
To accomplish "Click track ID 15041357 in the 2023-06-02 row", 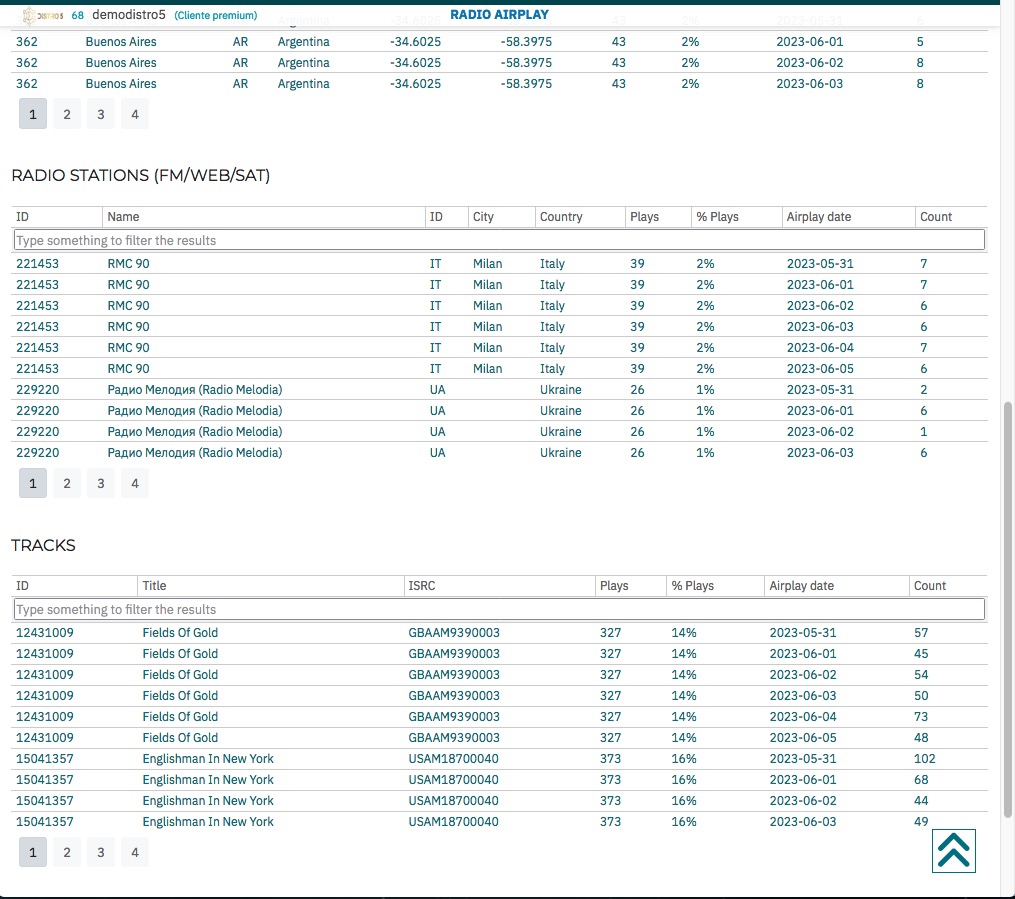I will coord(45,801).
